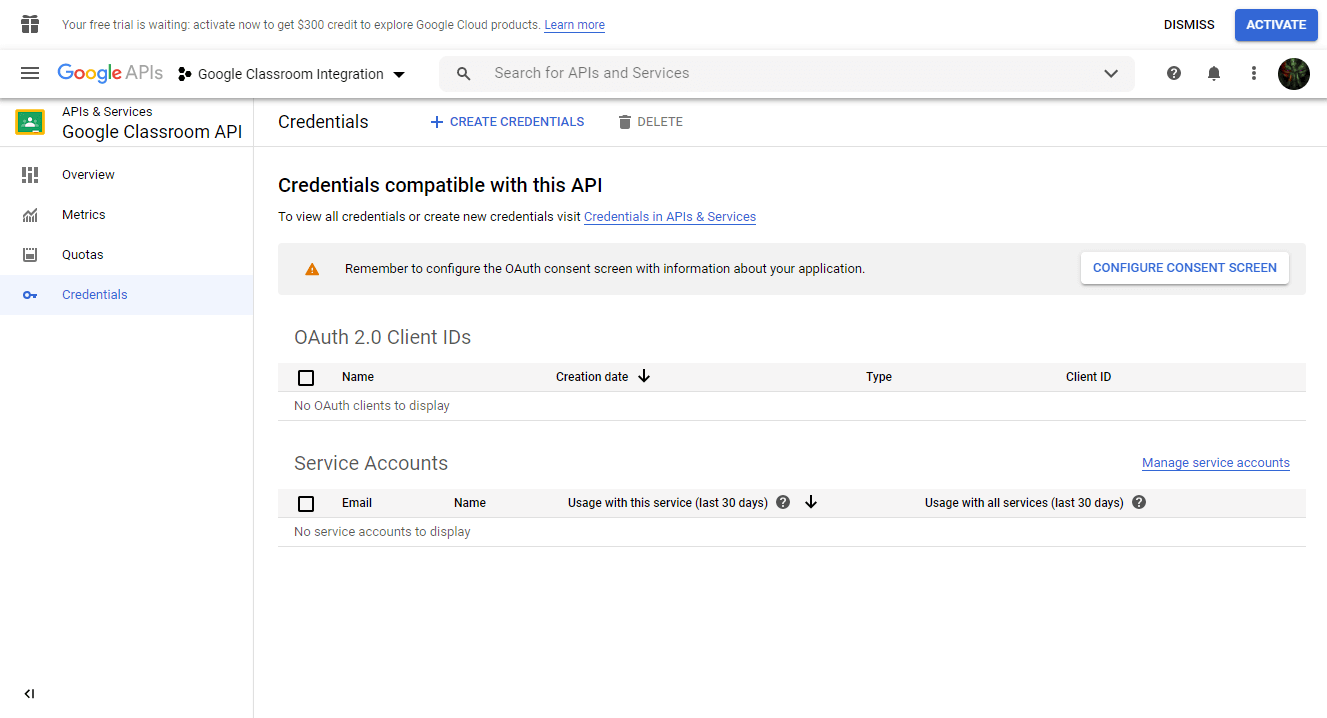Click the Google Classroom API logo icon
Viewport: 1327px width, 718px height.
coord(30,122)
